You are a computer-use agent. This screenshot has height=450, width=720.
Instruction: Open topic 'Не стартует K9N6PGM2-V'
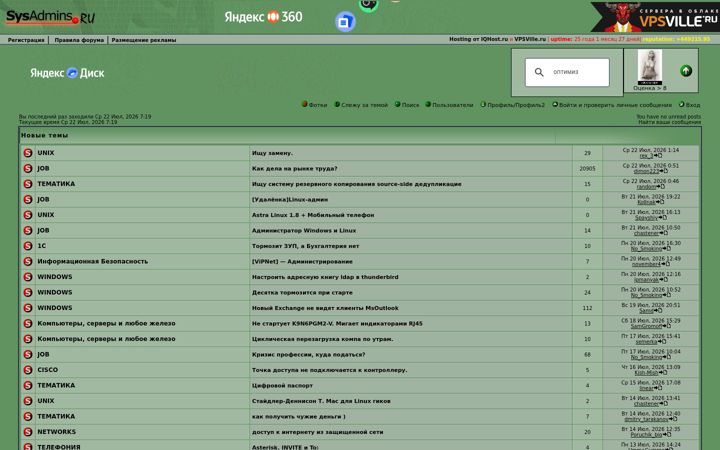coord(337,324)
